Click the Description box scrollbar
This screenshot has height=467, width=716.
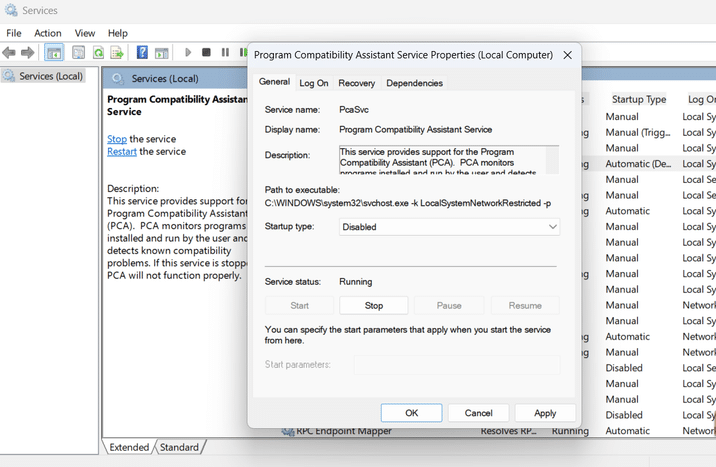(x=552, y=160)
